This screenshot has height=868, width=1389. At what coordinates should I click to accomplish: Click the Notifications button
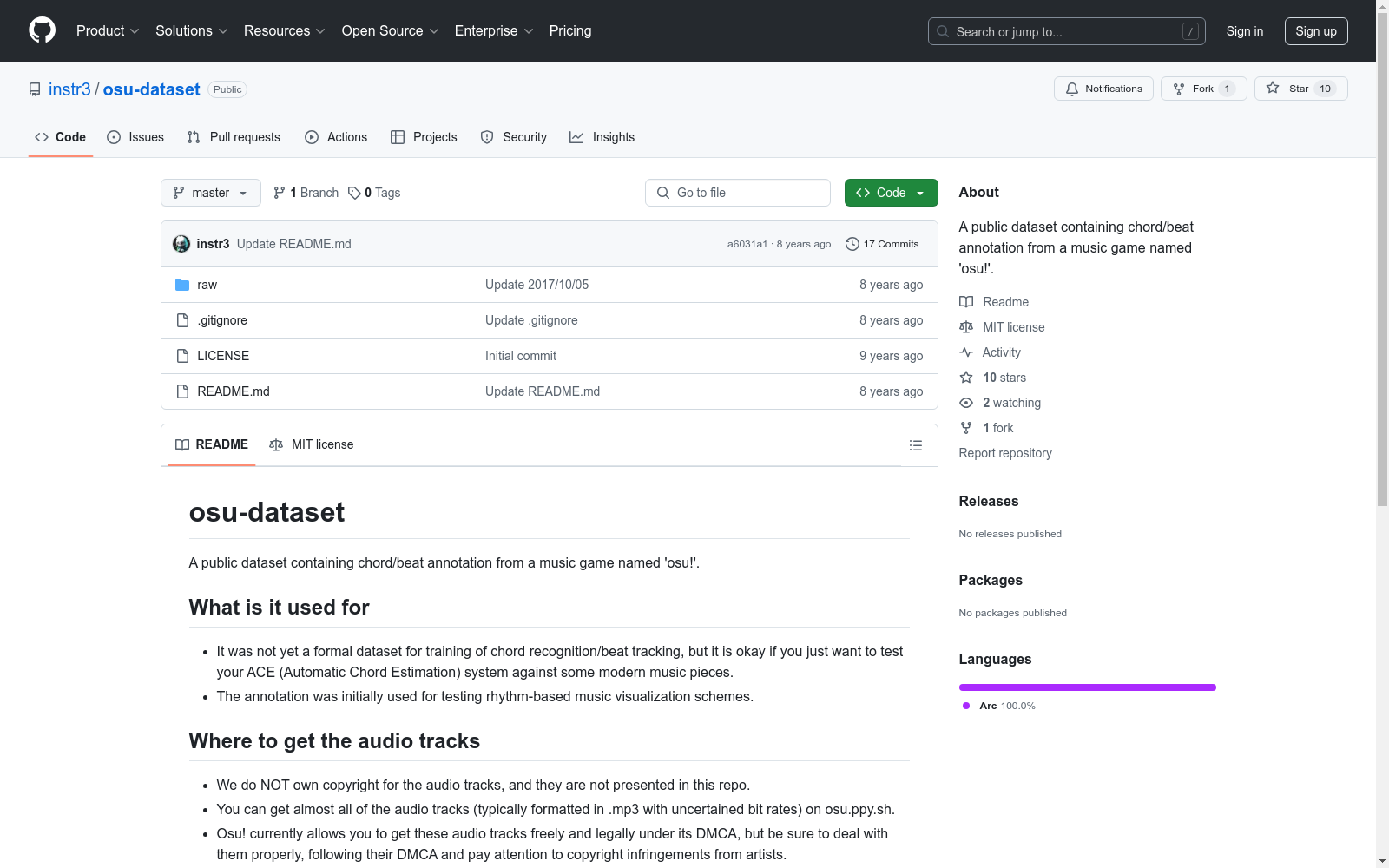[x=1103, y=89]
